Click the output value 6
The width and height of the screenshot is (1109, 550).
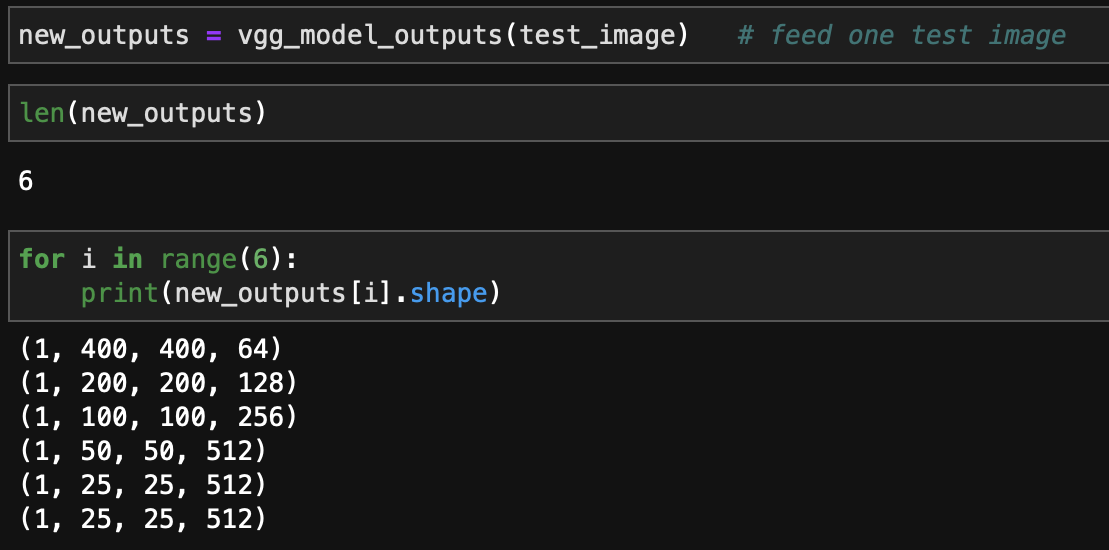[26, 182]
